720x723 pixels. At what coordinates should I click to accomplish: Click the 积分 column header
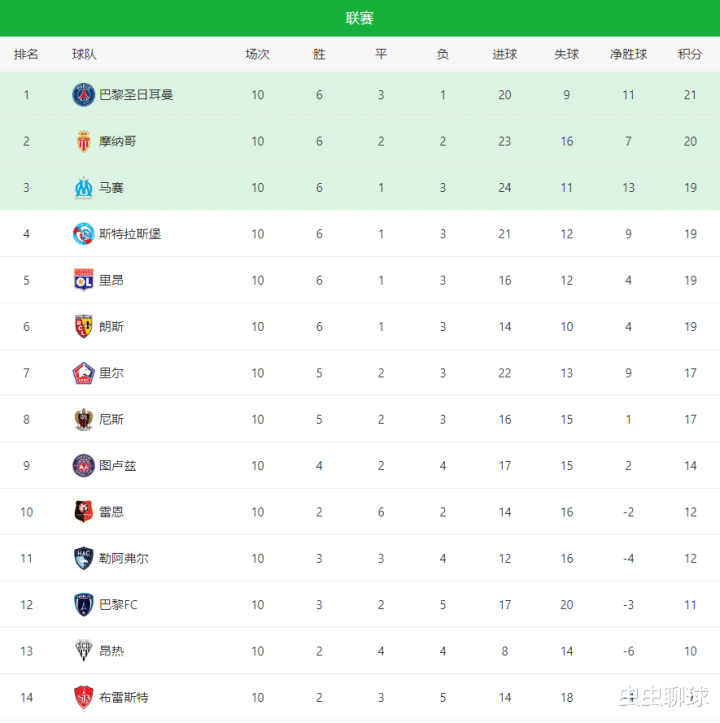pyautogui.click(x=690, y=54)
